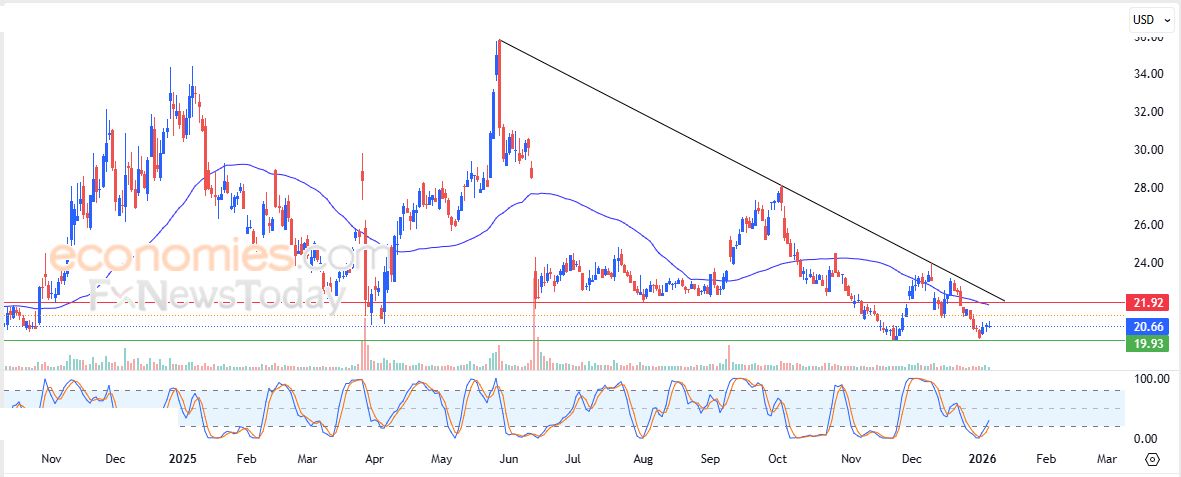Select the 2025 label on time axis
The height and width of the screenshot is (477, 1181).
coord(184,459)
